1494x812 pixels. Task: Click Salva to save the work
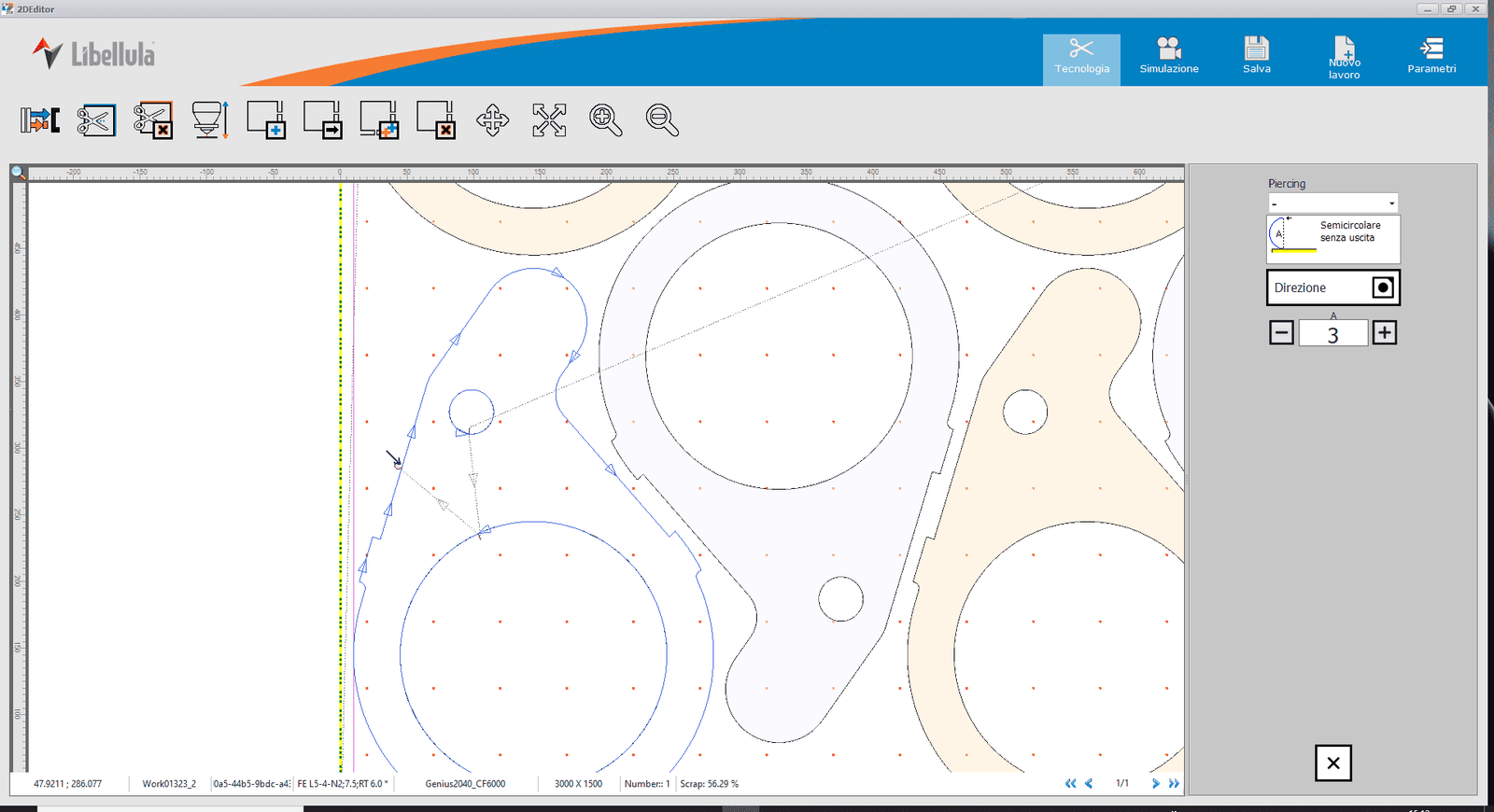(x=1257, y=56)
